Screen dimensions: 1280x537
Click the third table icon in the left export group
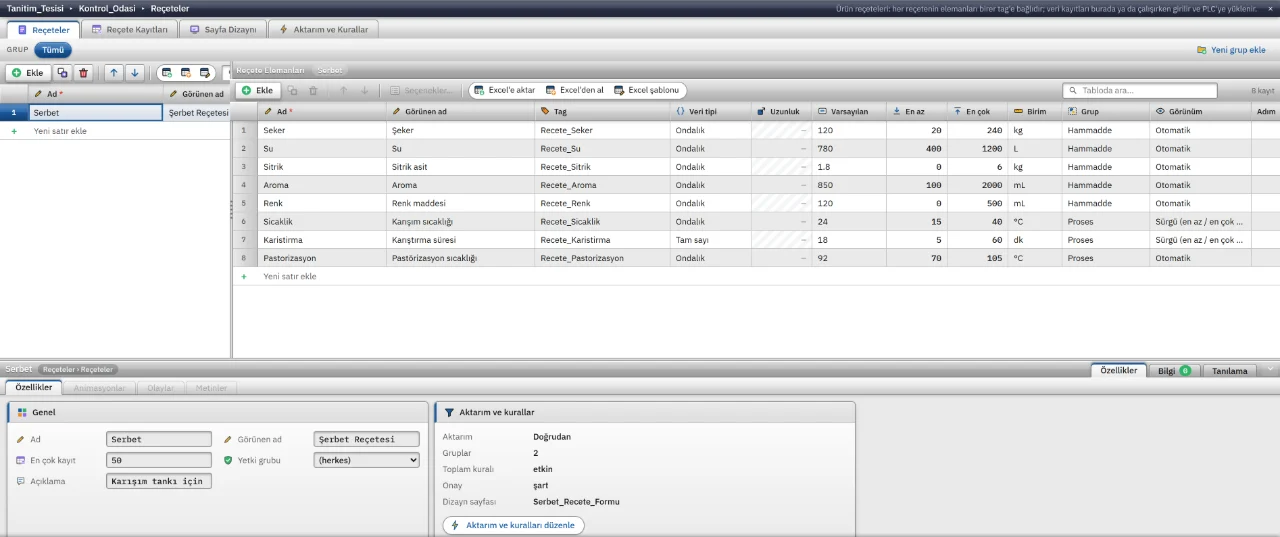click(205, 73)
